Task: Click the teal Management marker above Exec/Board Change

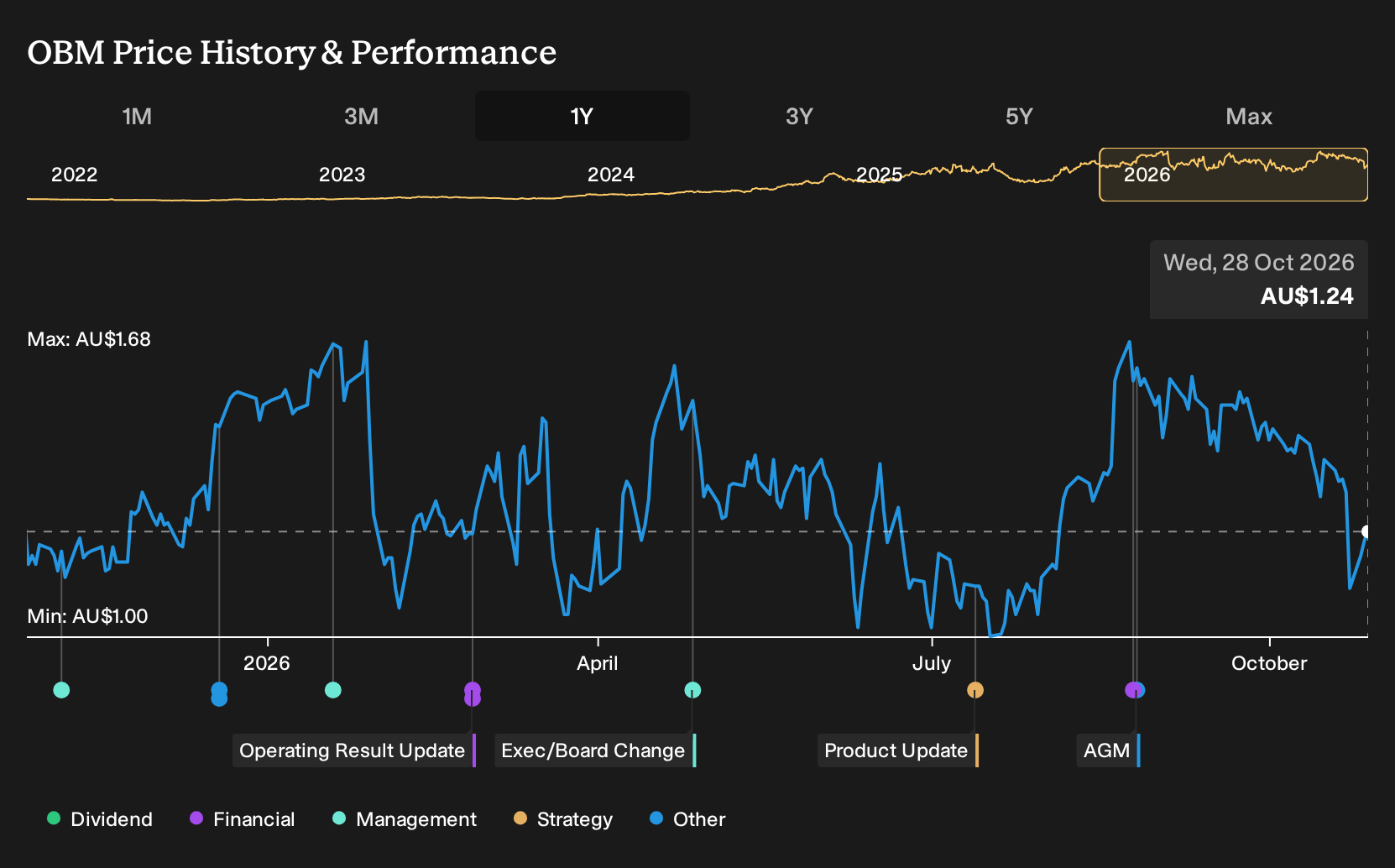Action: coord(692,690)
